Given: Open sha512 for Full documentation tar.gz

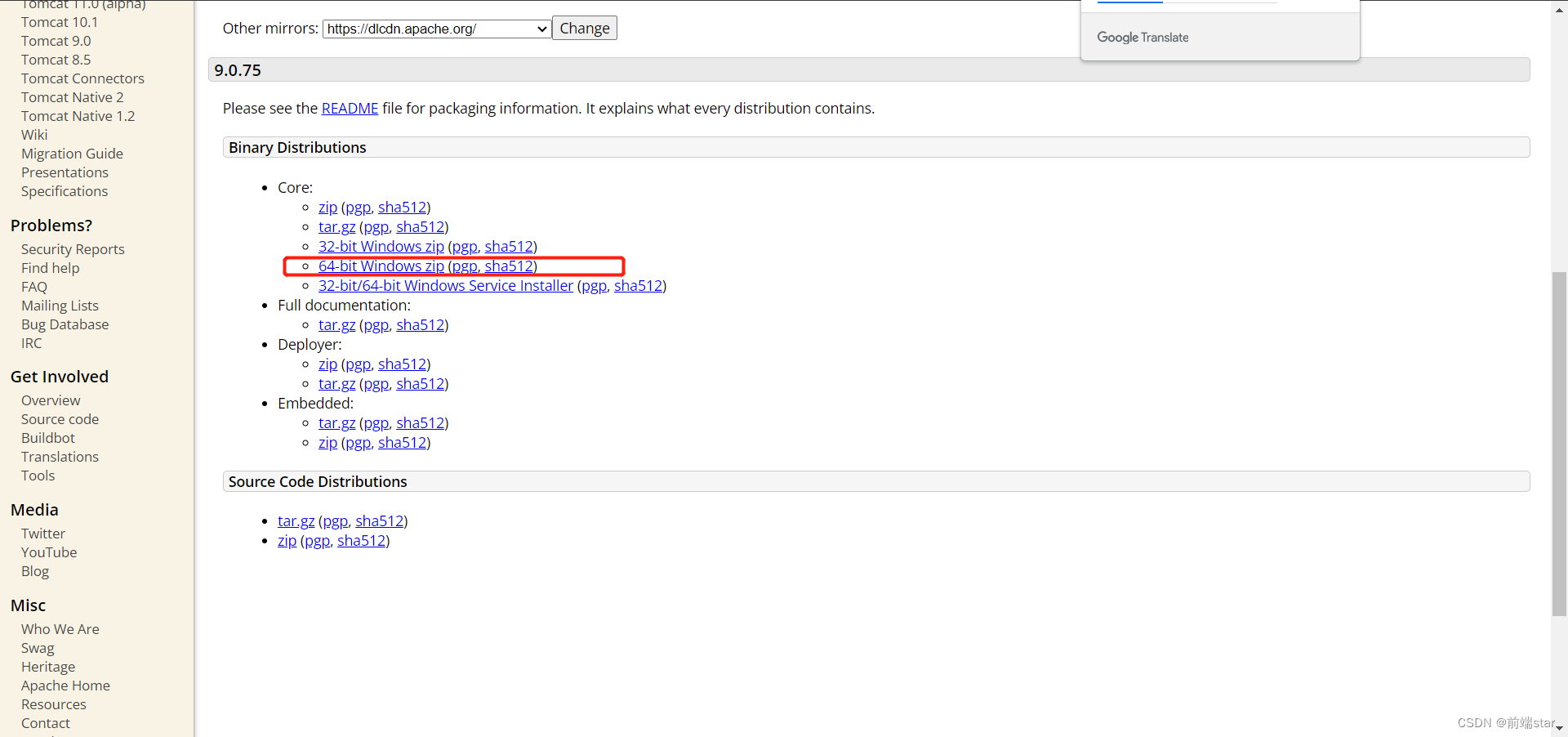Looking at the screenshot, I should coord(421,325).
